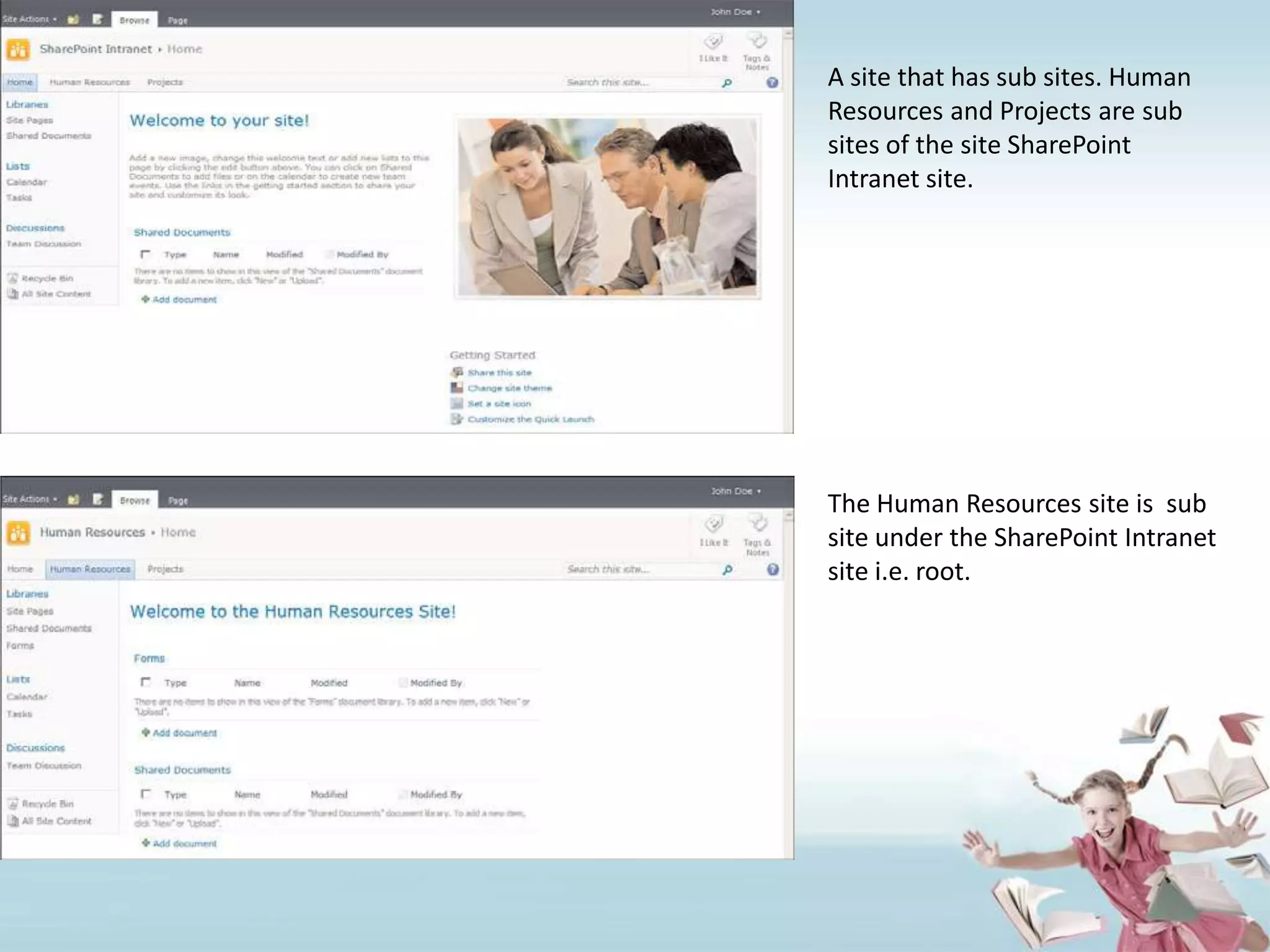This screenshot has height=952, width=1270.
Task: Open John Doe user menu in top window
Action: click(735, 12)
